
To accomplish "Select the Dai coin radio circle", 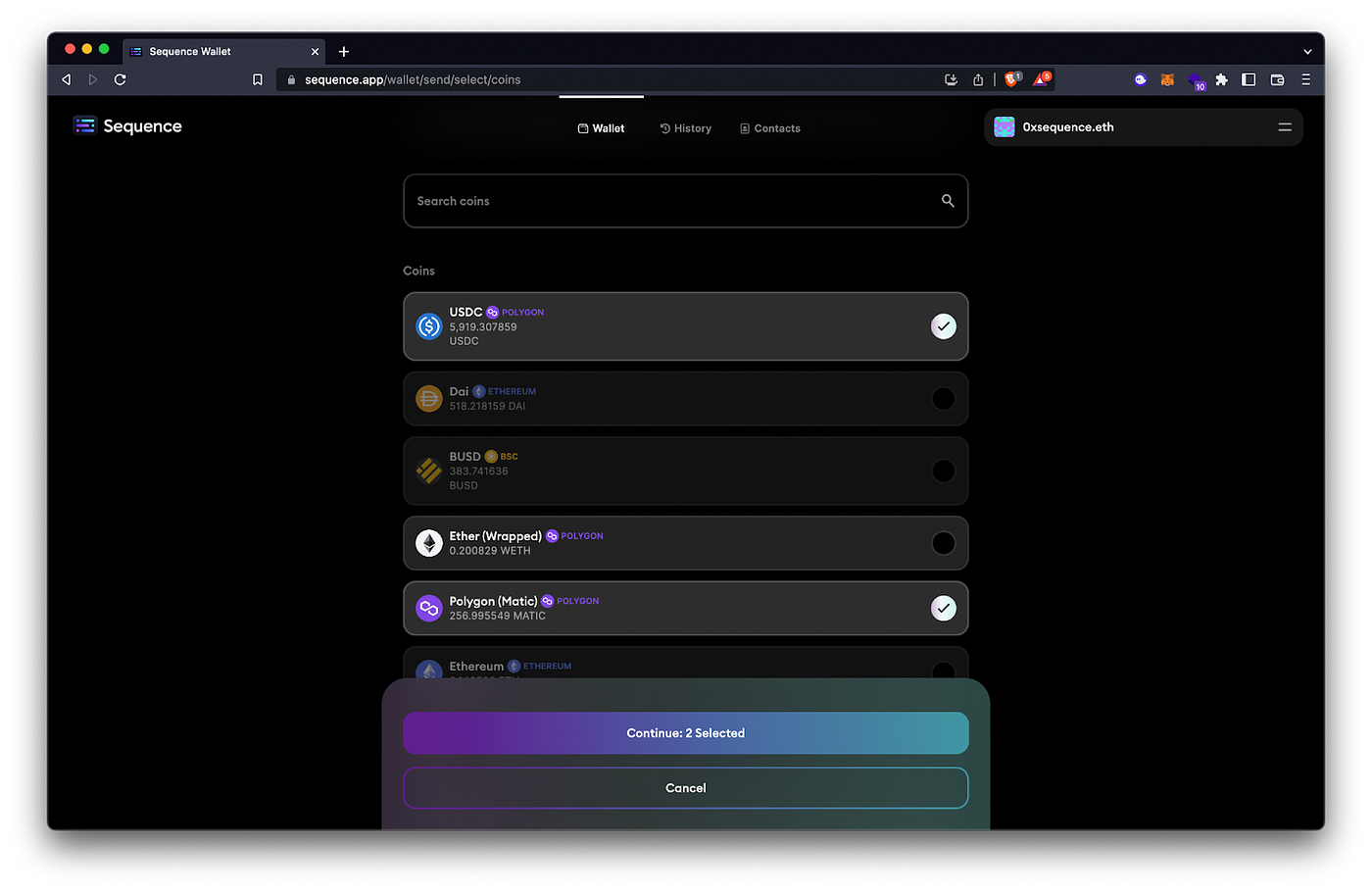I will pyautogui.click(x=943, y=399).
